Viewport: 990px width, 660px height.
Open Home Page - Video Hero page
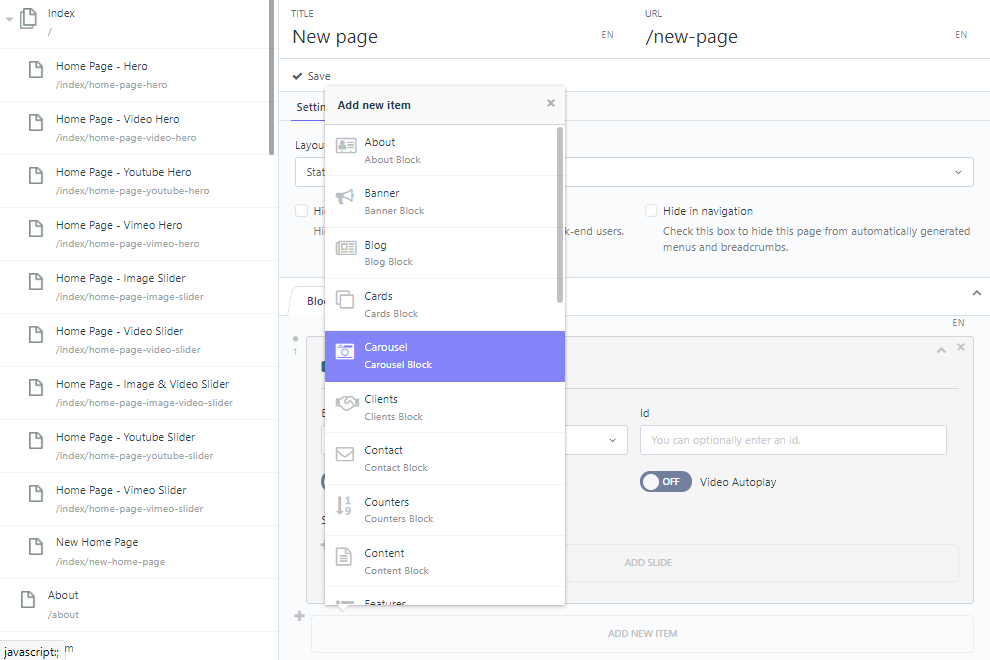tap(139, 128)
